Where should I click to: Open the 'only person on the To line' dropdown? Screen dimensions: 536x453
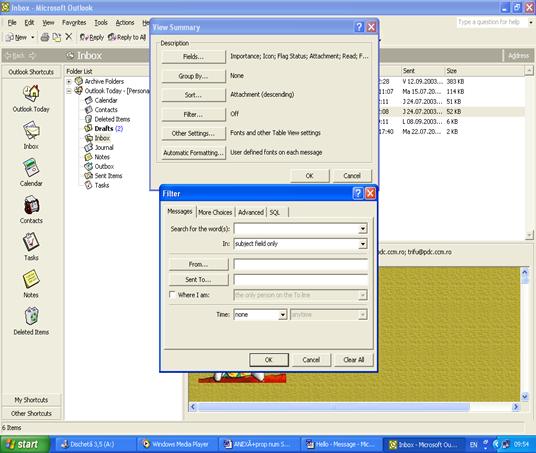363,295
